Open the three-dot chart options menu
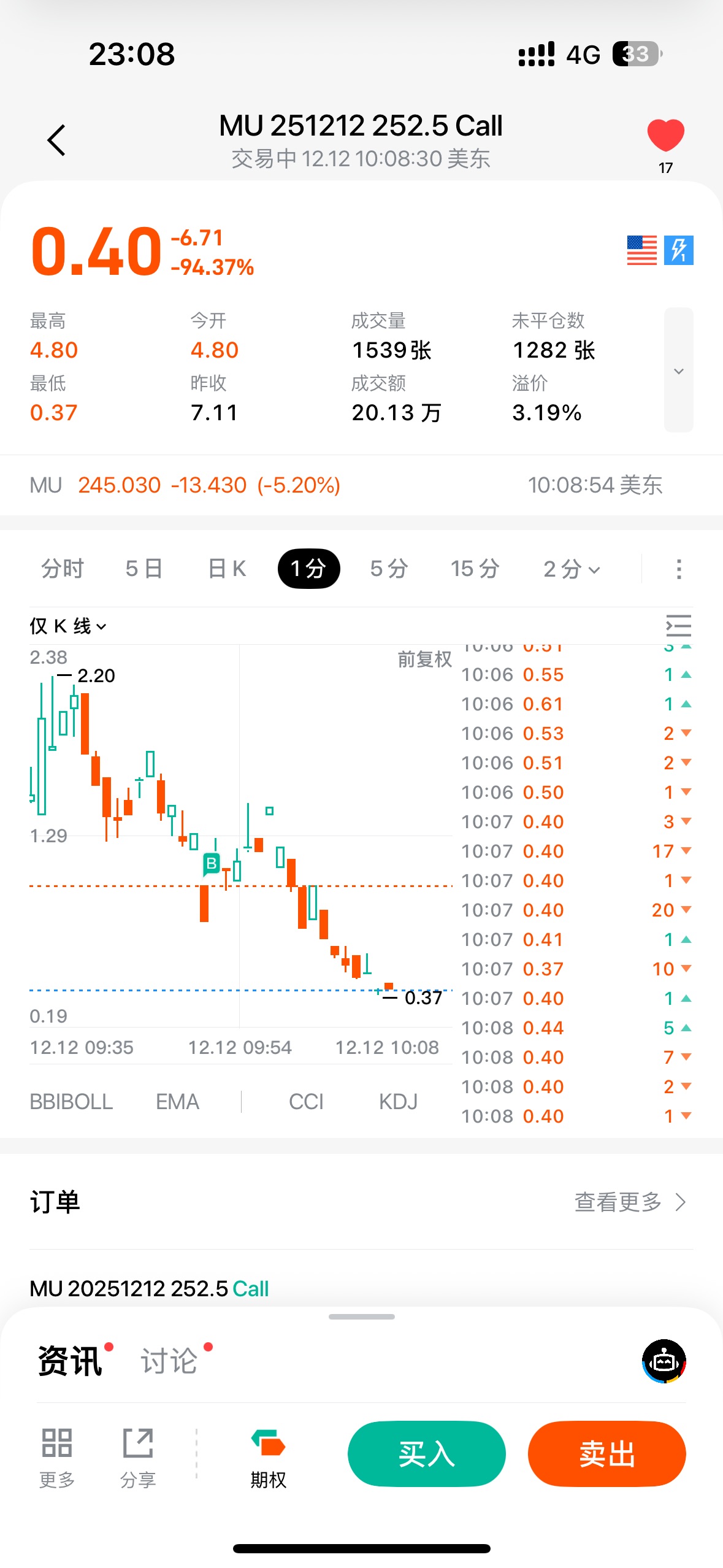 678,569
